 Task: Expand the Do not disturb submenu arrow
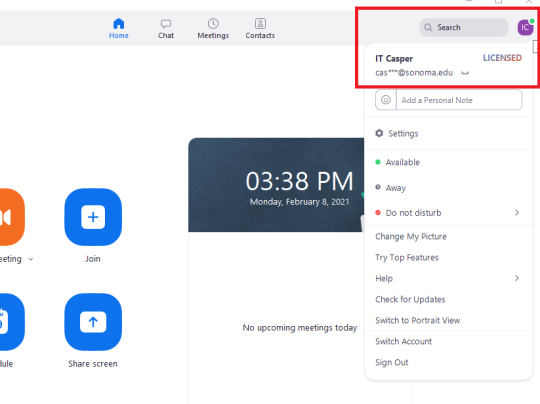(x=517, y=213)
